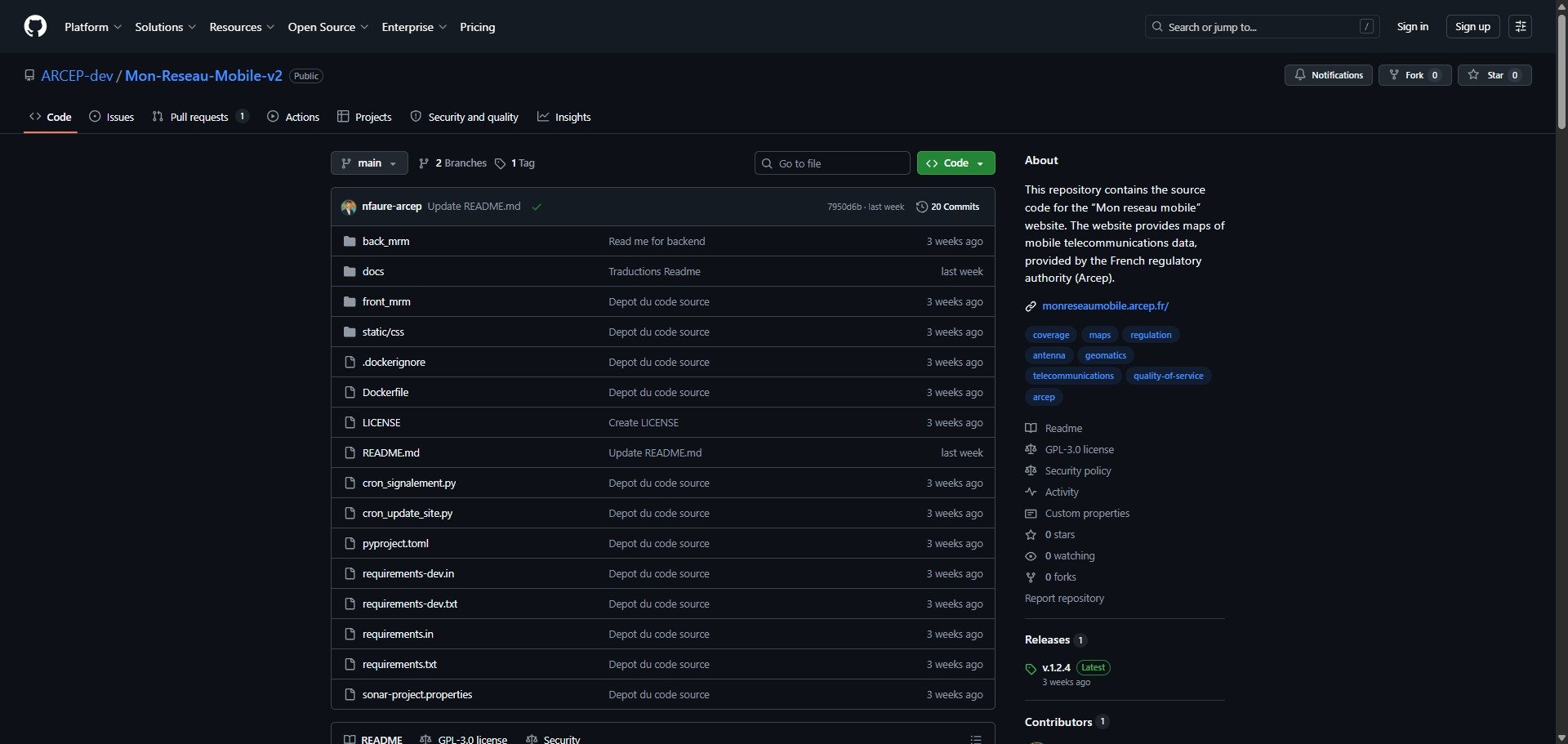The image size is (1568, 744).
Task: Click the repository icon before ARCEP-dev
Action: pyautogui.click(x=29, y=75)
